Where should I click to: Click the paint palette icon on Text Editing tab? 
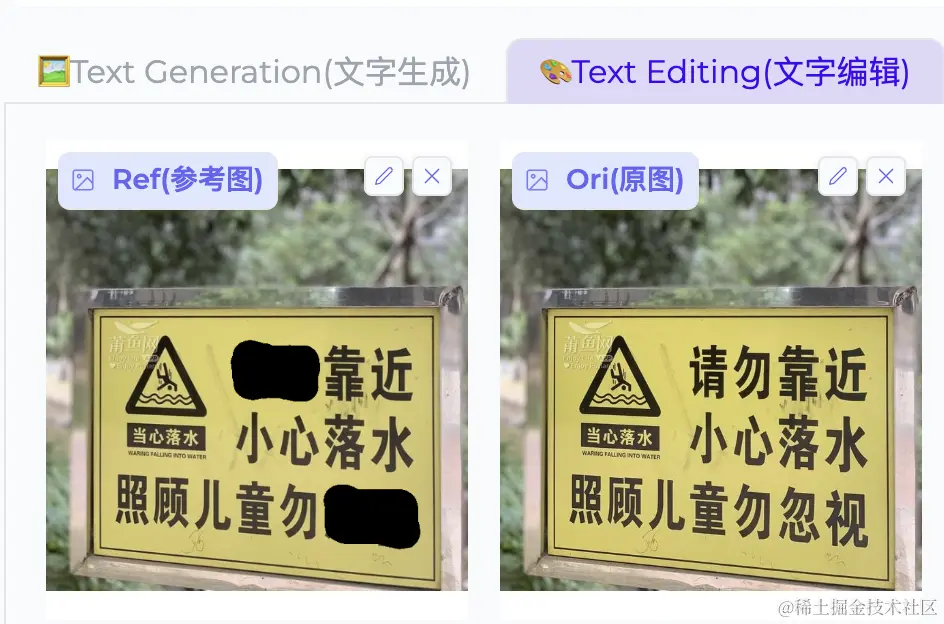coord(555,72)
